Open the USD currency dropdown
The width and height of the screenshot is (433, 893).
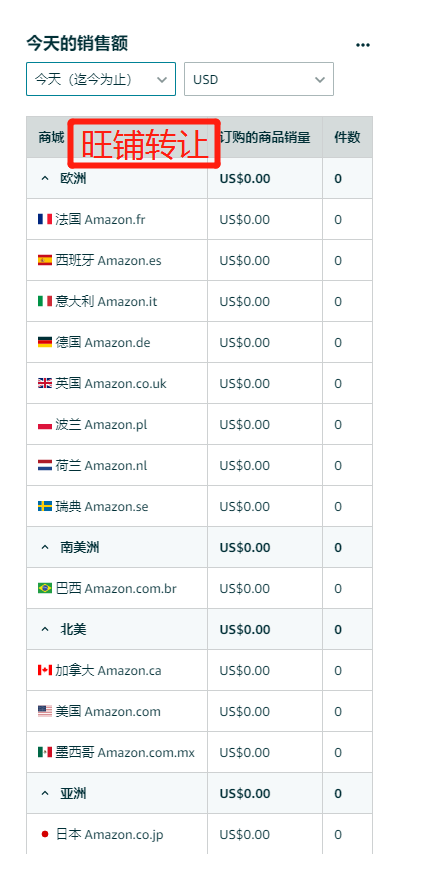[259, 79]
